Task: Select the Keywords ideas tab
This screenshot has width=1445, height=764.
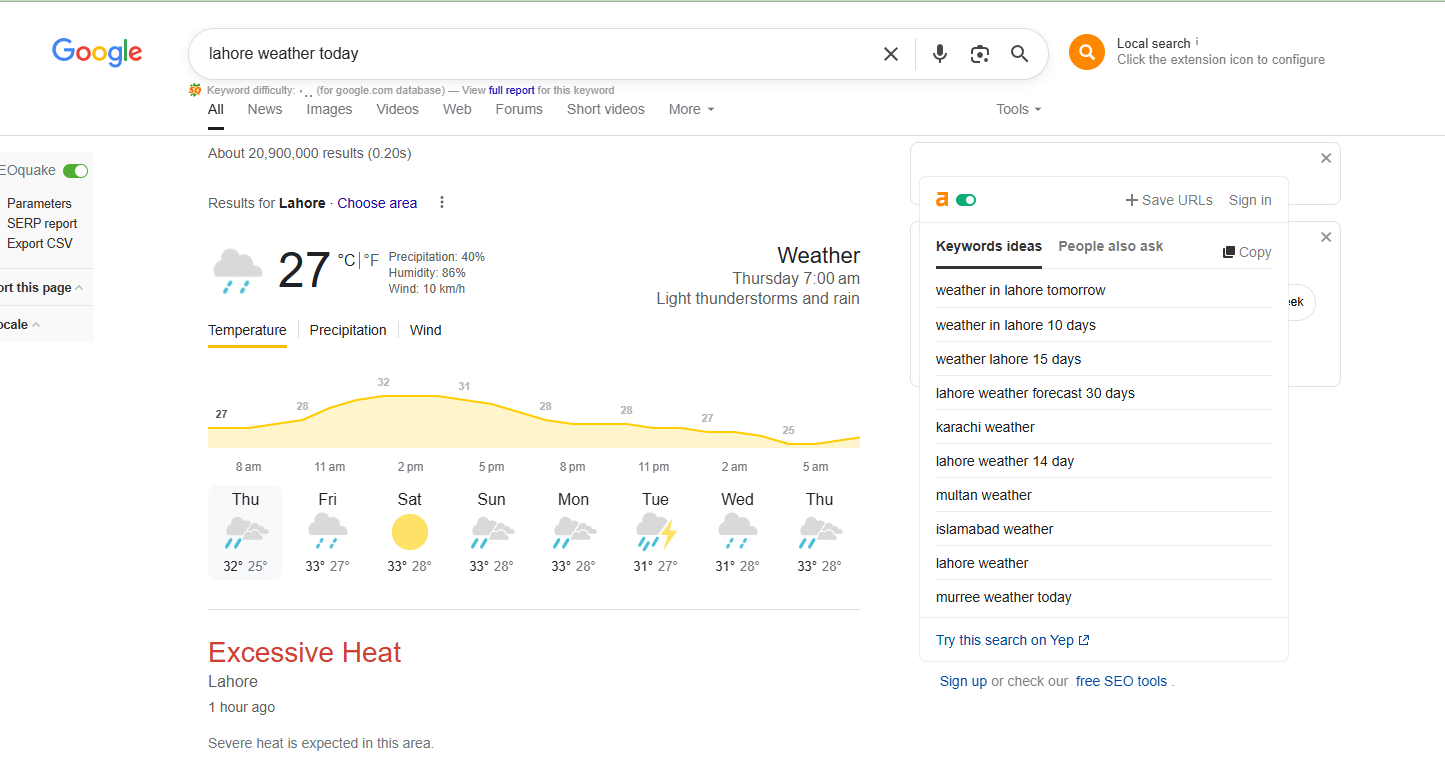Action: tap(989, 246)
